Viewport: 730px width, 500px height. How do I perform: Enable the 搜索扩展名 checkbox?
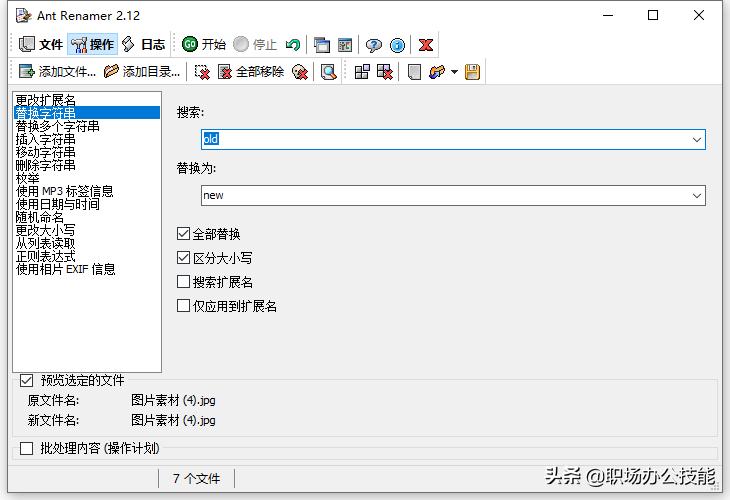(x=183, y=282)
